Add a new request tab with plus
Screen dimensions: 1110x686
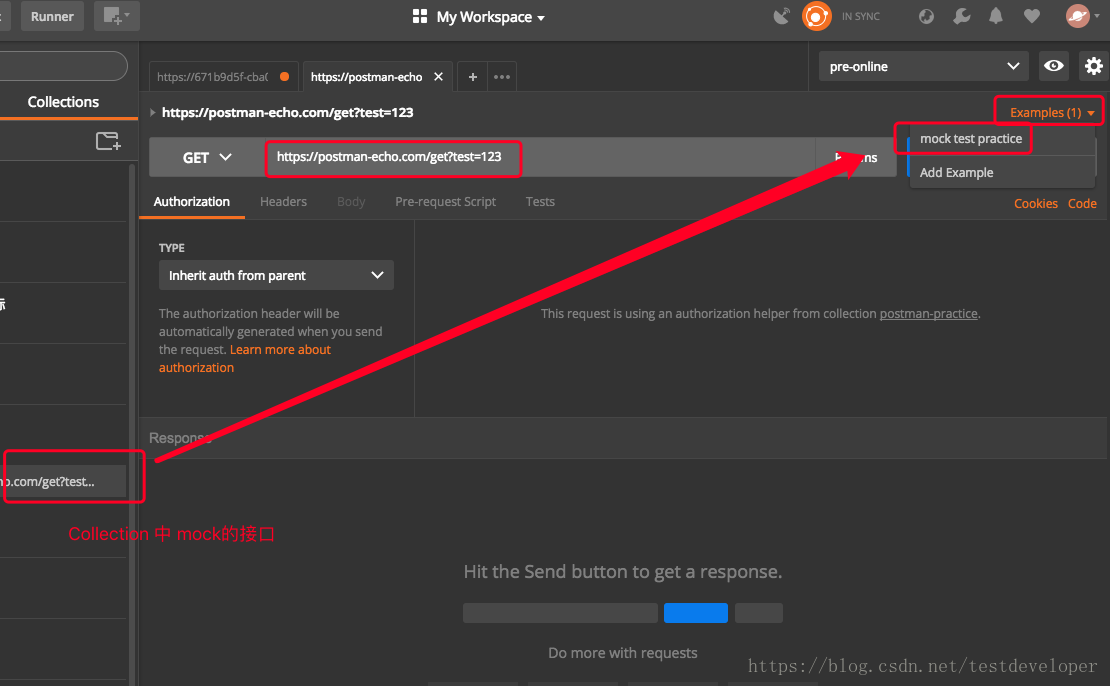(472, 76)
